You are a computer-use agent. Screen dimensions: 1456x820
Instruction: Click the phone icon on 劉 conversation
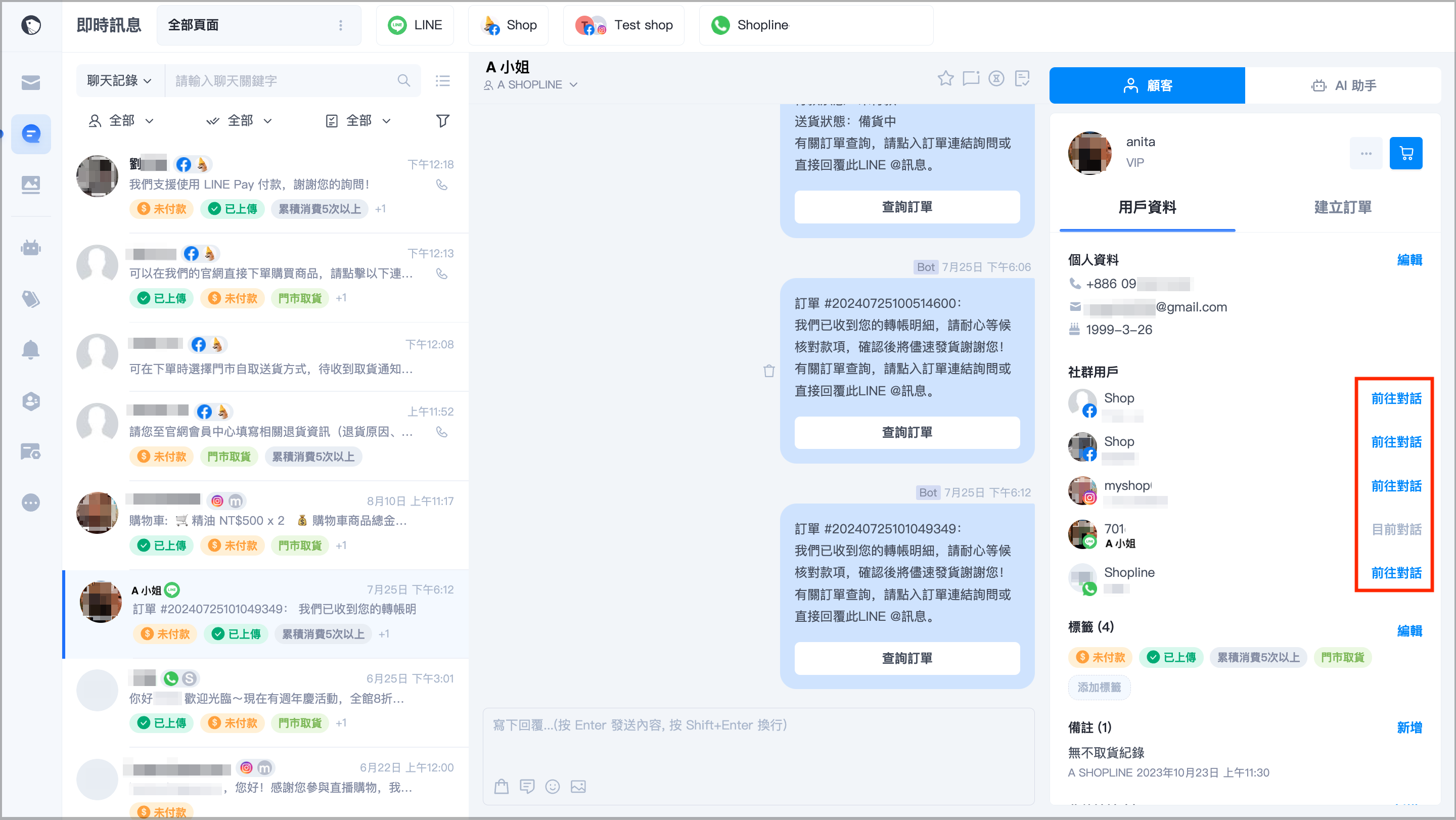pos(441,185)
